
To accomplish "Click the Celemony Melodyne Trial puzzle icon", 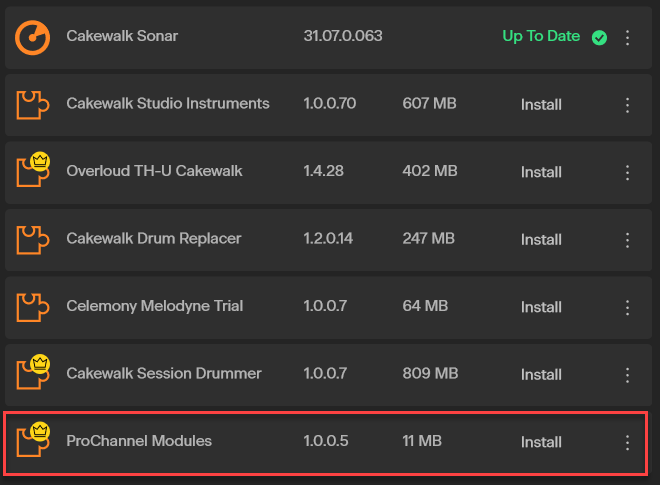I will [x=33, y=307].
